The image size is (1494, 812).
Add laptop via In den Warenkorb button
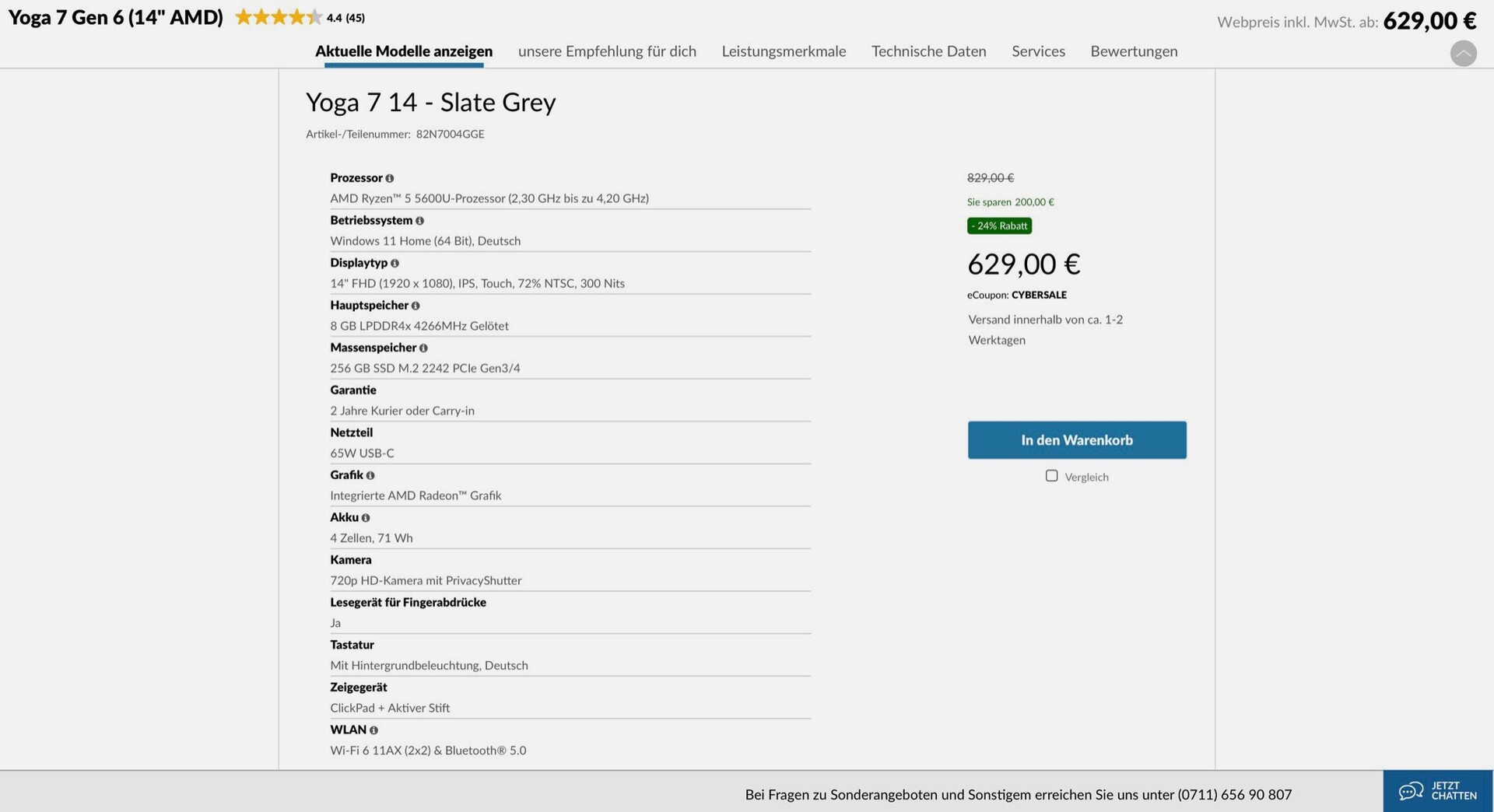[x=1077, y=440]
